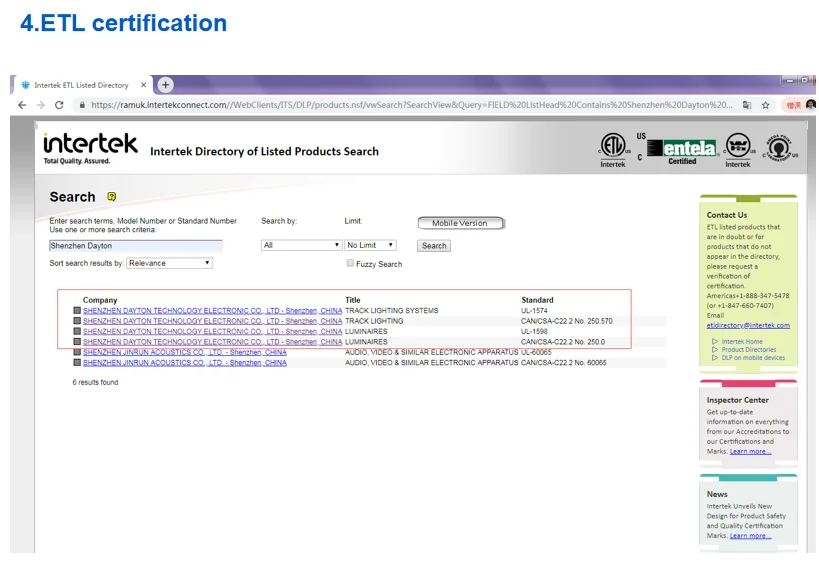
Task: Click the 'Shenzhen Dayton' search text field
Action: [x=135, y=245]
